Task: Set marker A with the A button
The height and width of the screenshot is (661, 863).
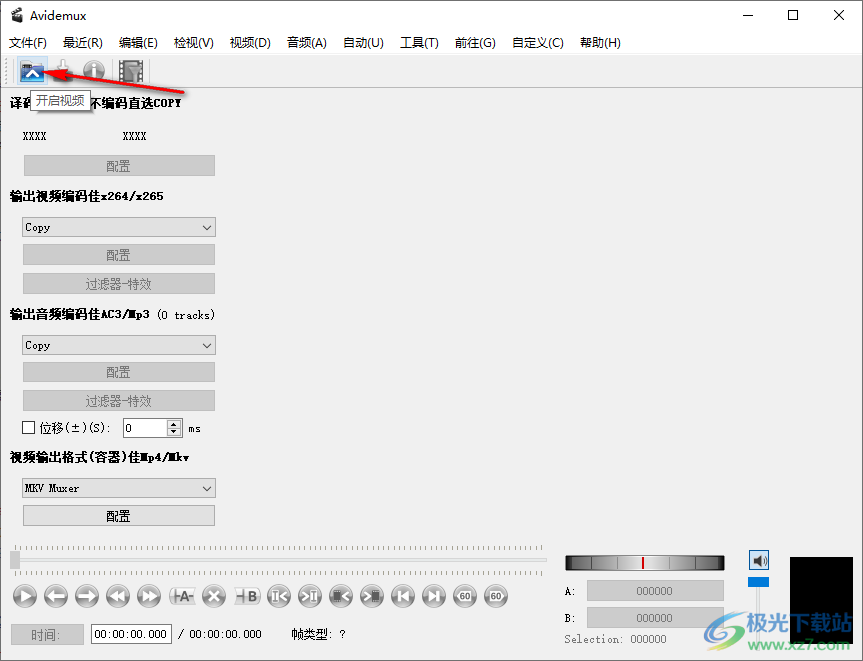Action: [x=181, y=597]
